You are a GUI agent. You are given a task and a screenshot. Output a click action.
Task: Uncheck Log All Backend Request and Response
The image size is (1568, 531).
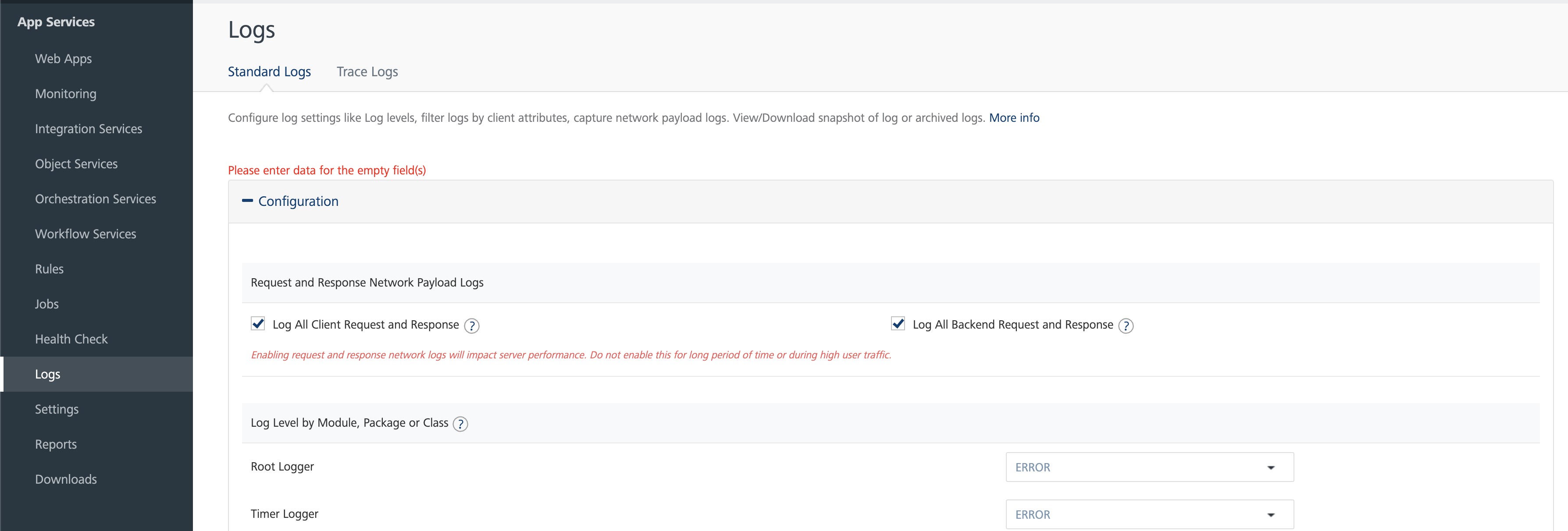click(x=898, y=324)
